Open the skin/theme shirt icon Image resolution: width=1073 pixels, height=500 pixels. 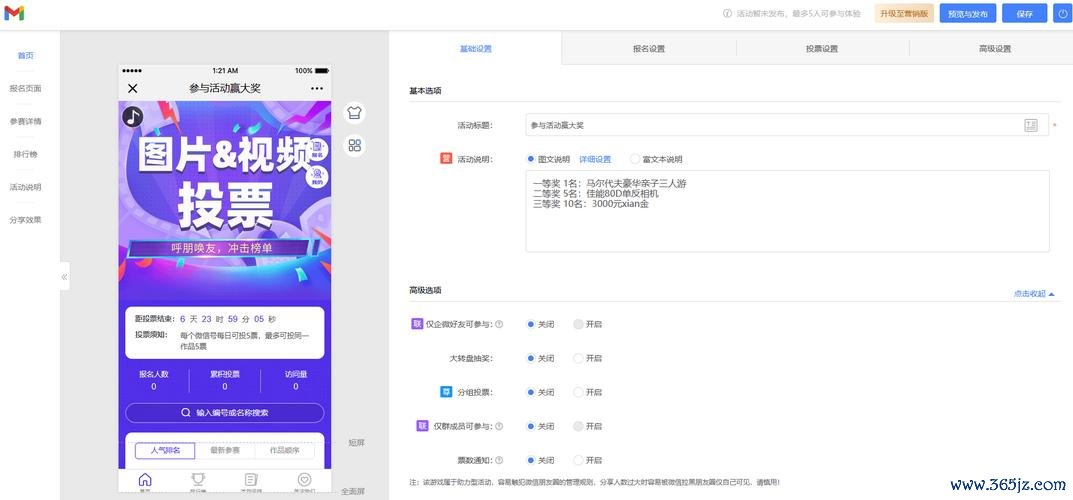(x=354, y=113)
